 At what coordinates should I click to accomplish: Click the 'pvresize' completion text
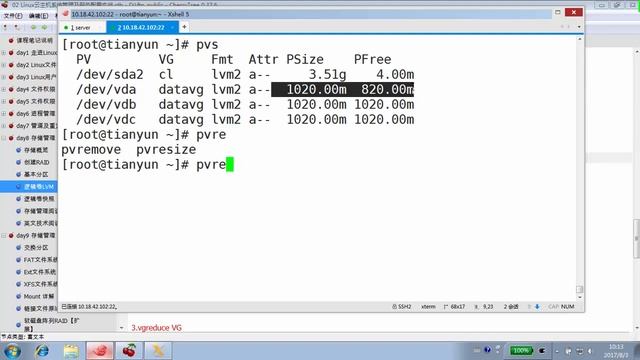[x=166, y=150]
